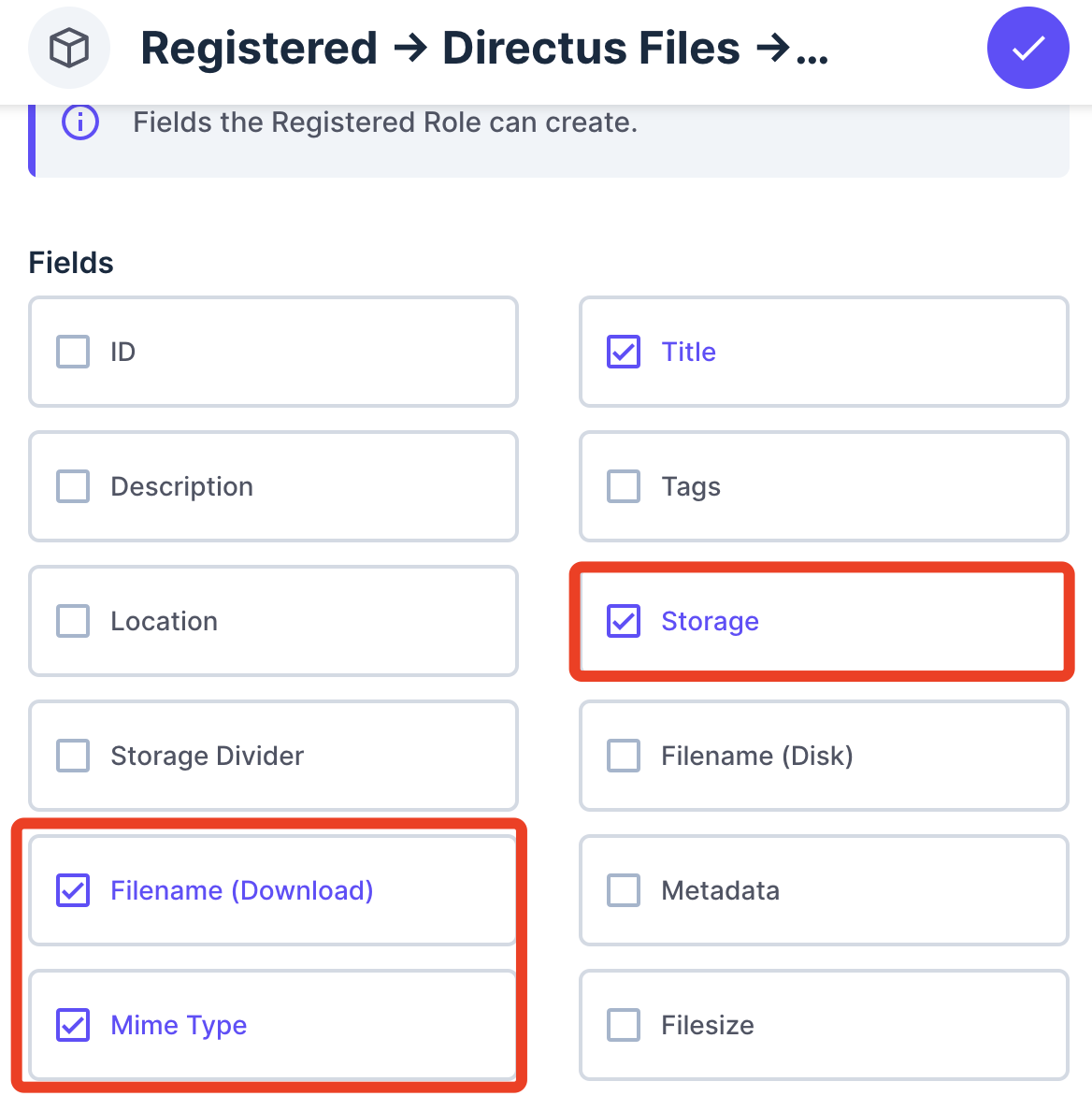Viewport: 1092px width, 1096px height.
Task: Check the Location field
Action: [x=72, y=621]
